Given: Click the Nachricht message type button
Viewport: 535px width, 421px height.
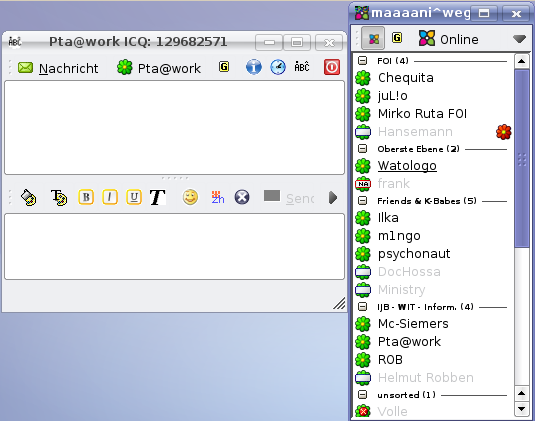Looking at the screenshot, I should [58, 68].
